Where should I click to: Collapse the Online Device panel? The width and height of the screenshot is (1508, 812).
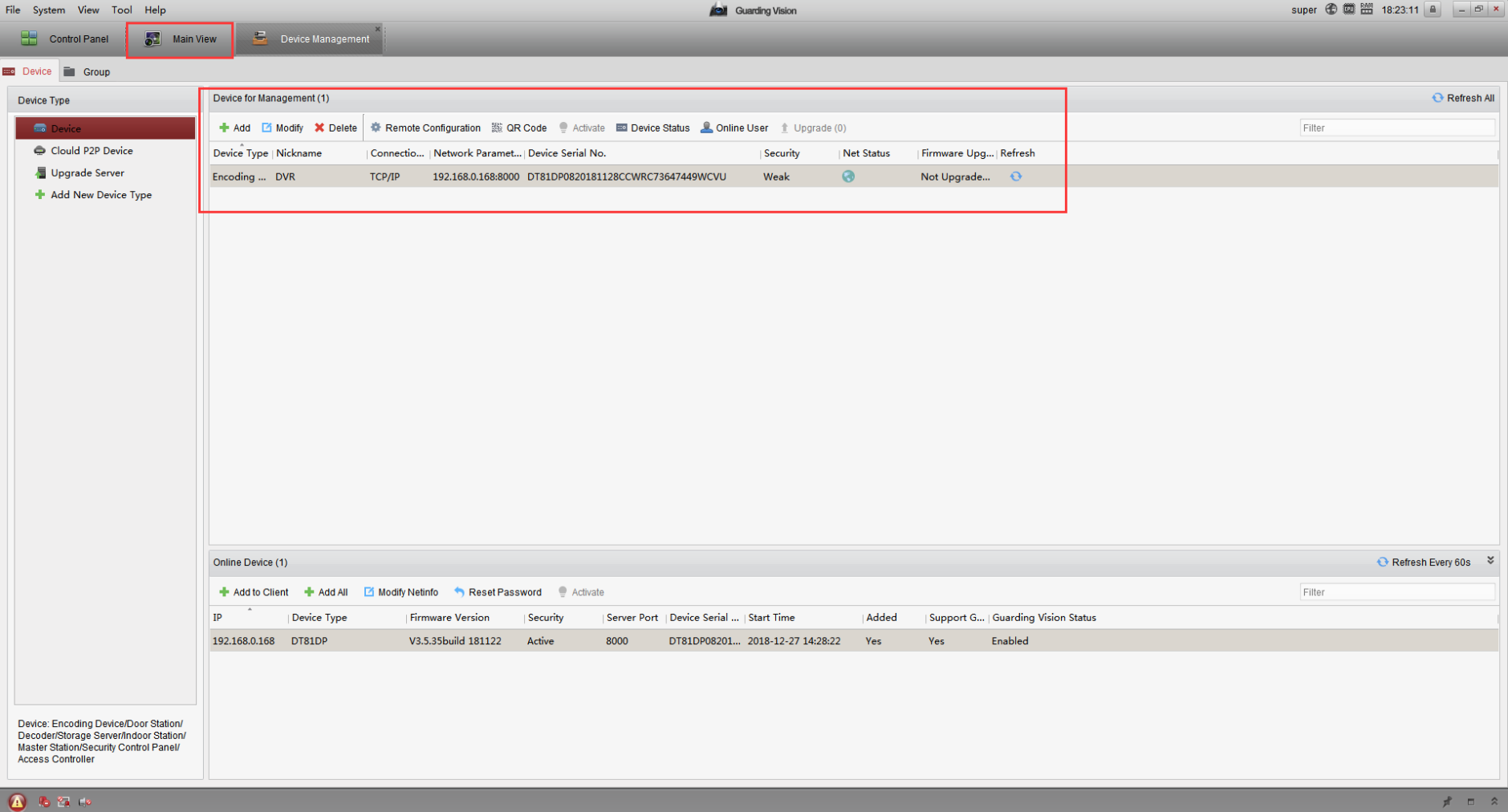1490,561
